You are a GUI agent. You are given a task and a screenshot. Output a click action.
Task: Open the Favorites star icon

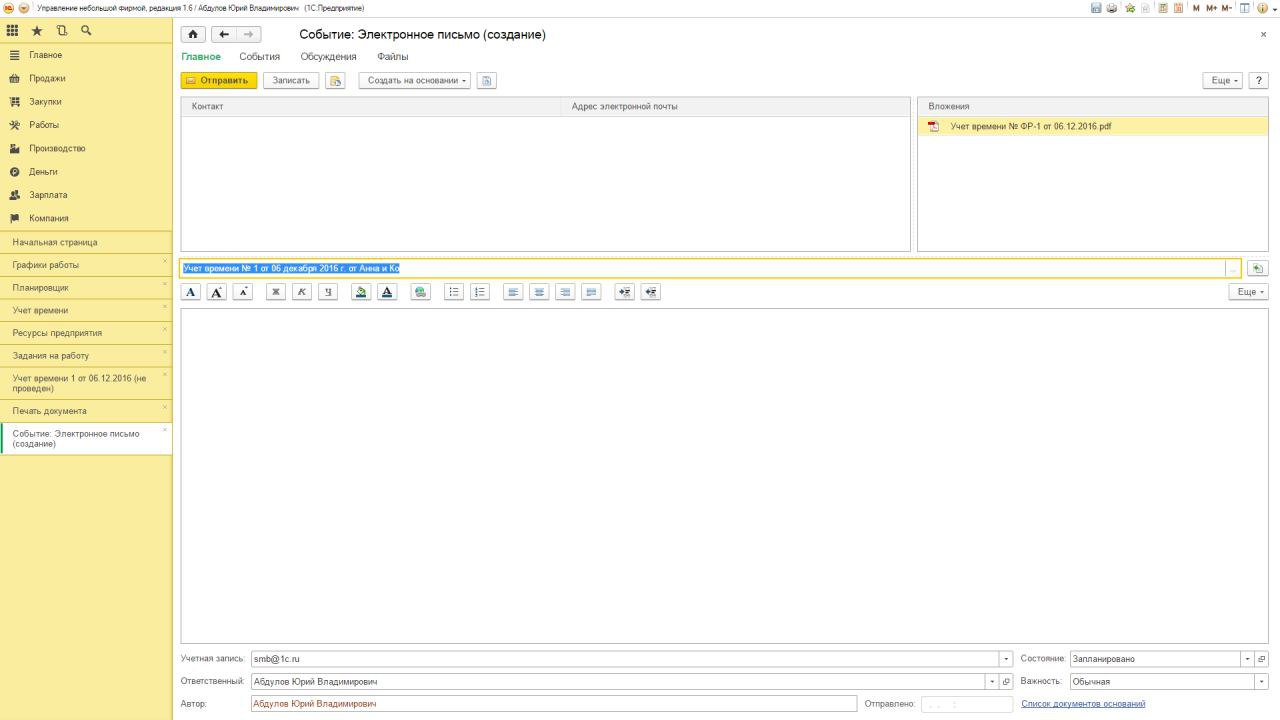click(x=37, y=31)
